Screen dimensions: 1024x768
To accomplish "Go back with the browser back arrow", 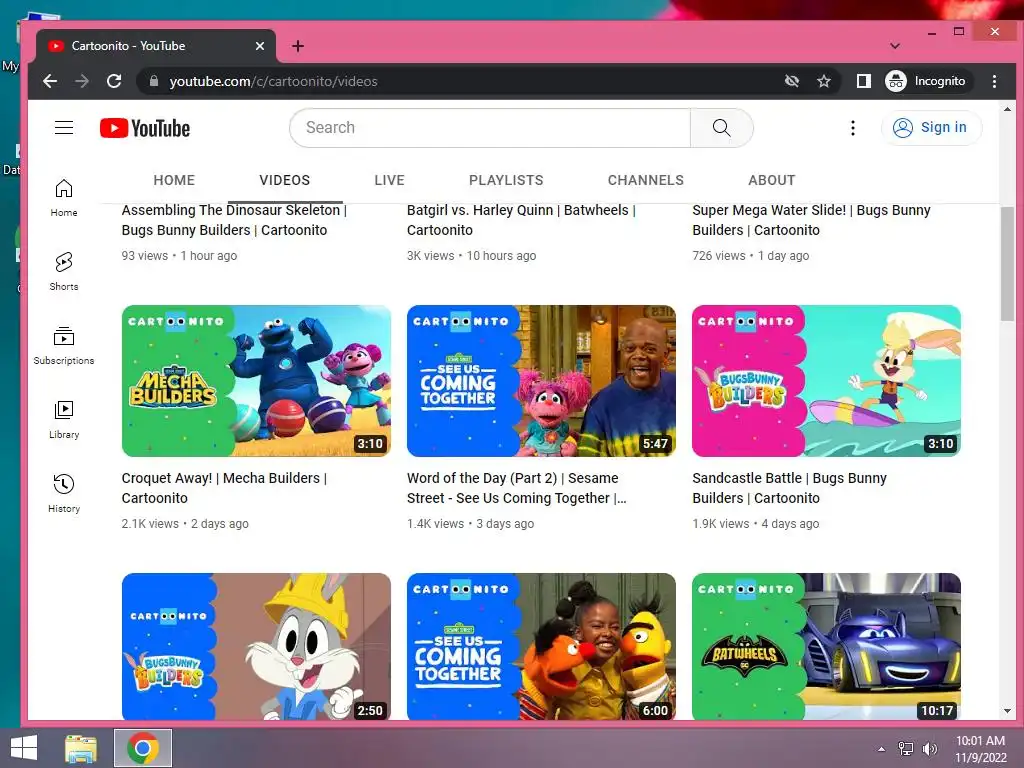I will (x=50, y=81).
